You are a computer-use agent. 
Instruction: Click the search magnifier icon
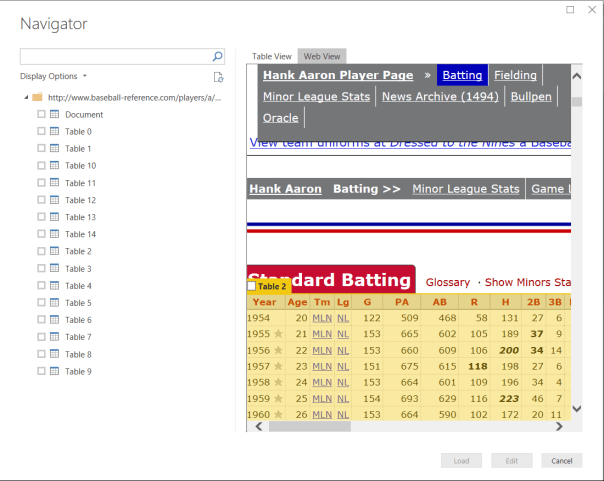pyautogui.click(x=217, y=58)
